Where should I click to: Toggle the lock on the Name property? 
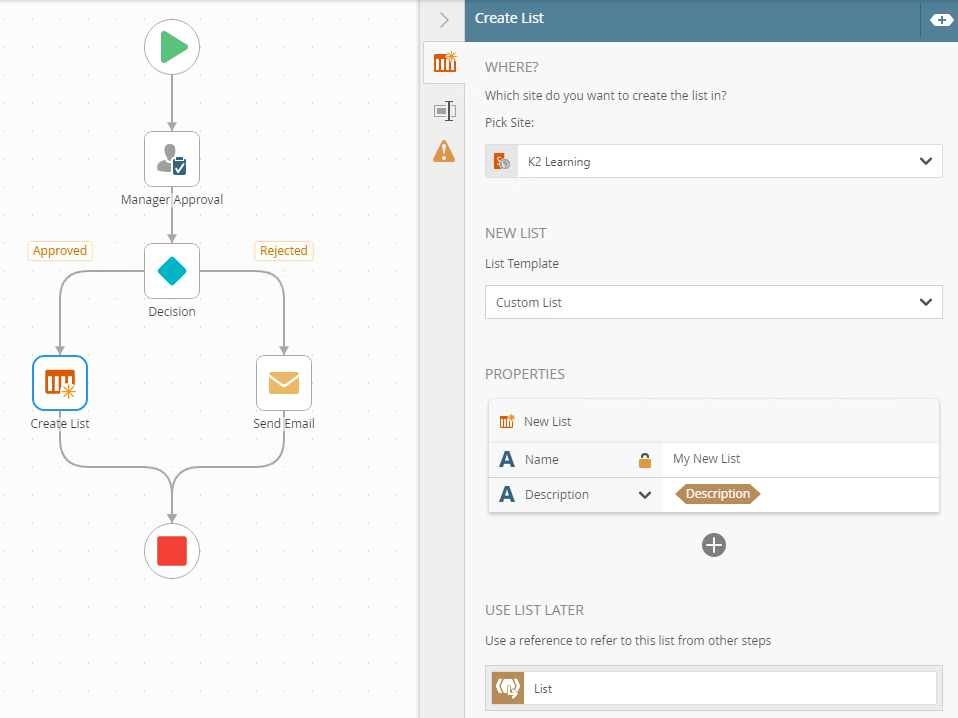pyautogui.click(x=645, y=460)
